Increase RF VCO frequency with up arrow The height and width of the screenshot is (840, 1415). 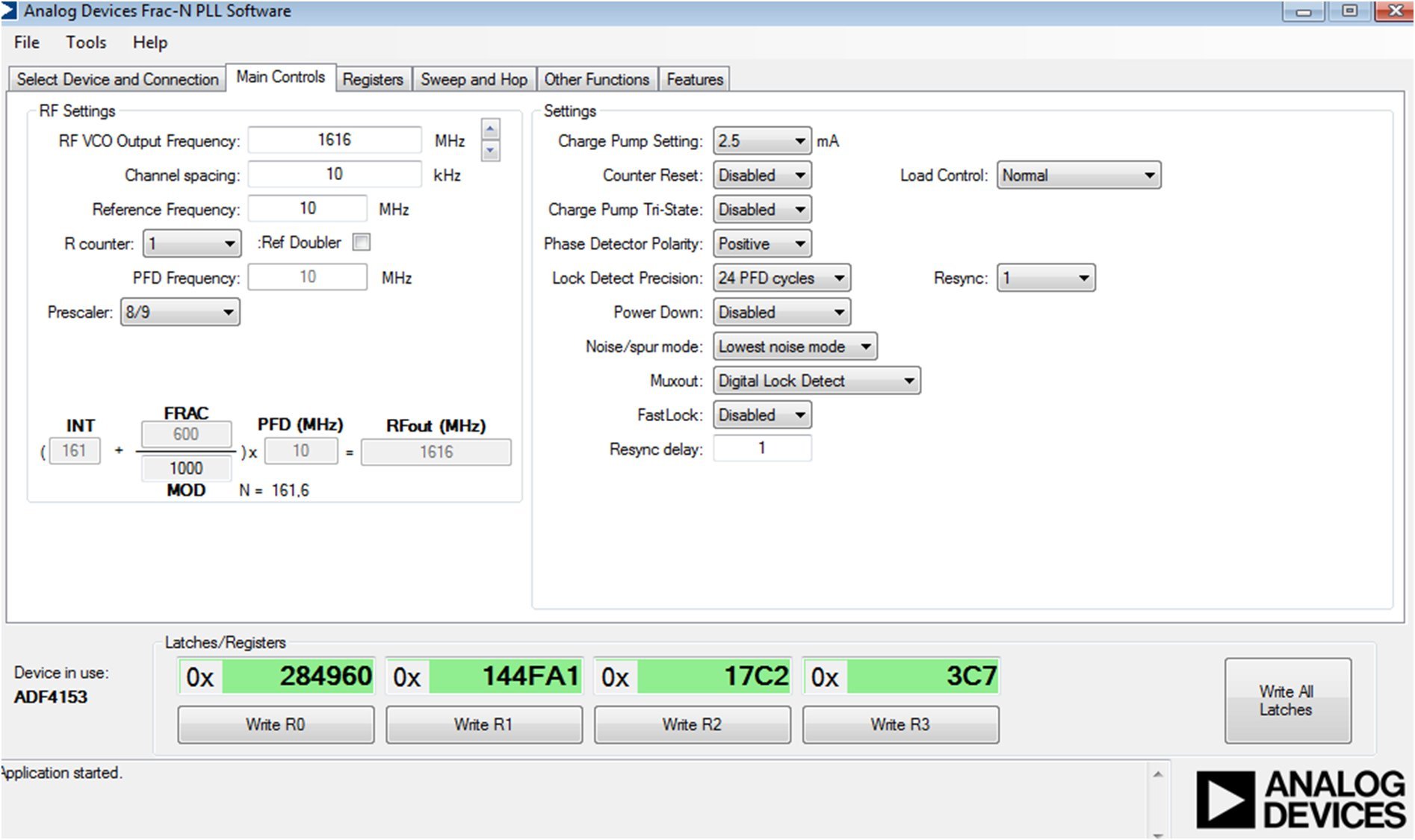pos(490,129)
